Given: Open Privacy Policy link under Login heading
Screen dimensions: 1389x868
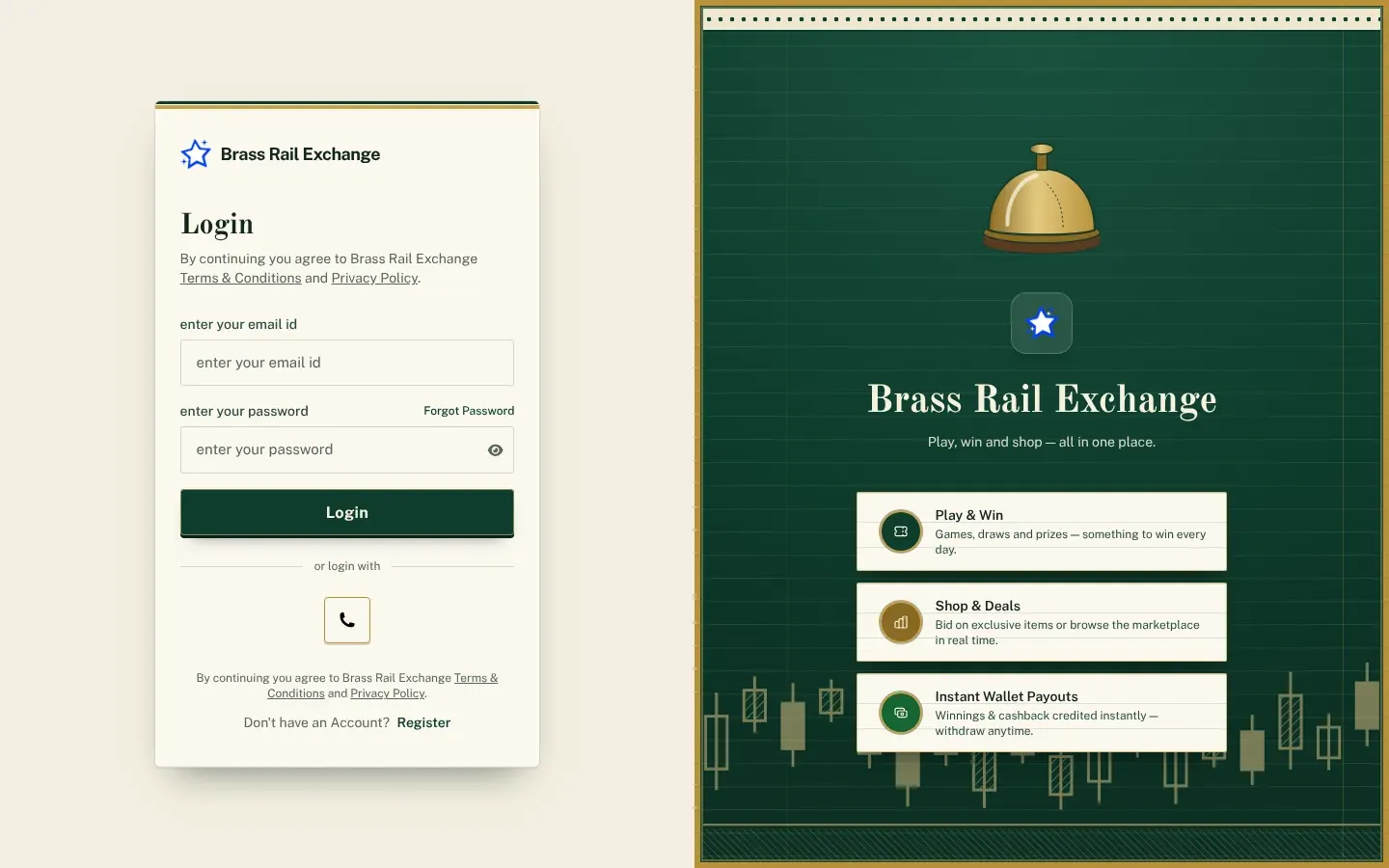Looking at the screenshot, I should [375, 278].
